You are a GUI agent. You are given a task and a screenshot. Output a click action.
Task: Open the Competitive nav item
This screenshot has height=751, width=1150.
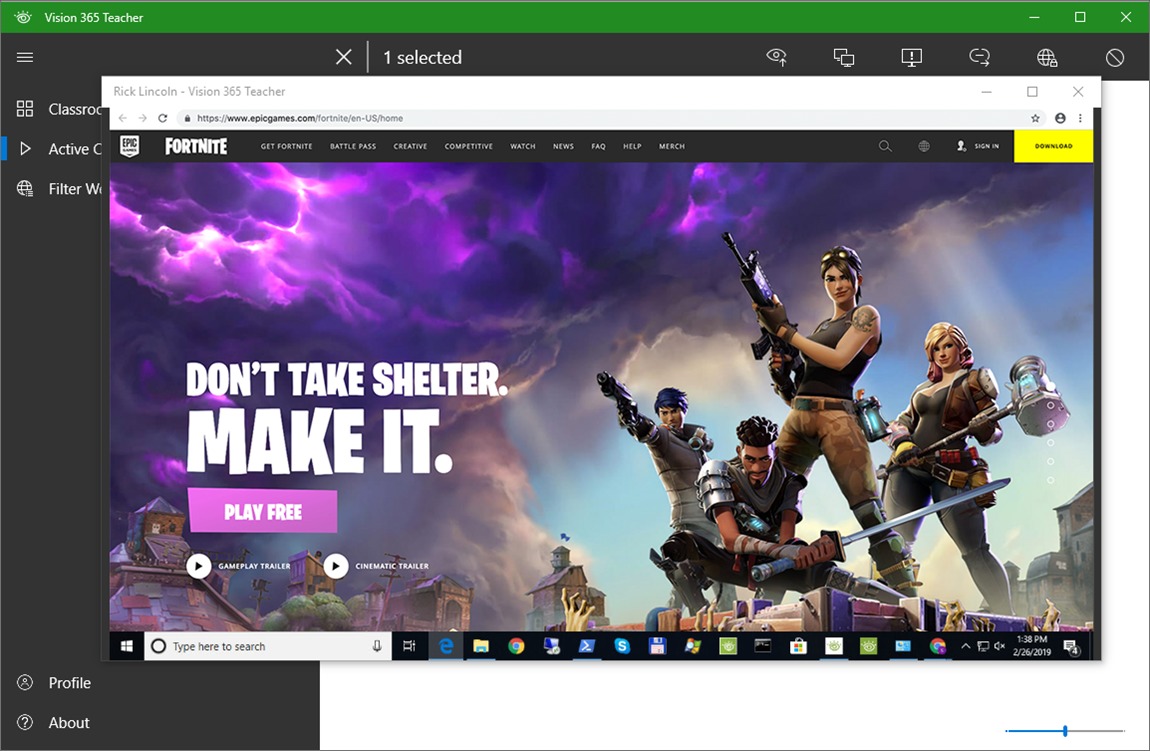tap(469, 147)
